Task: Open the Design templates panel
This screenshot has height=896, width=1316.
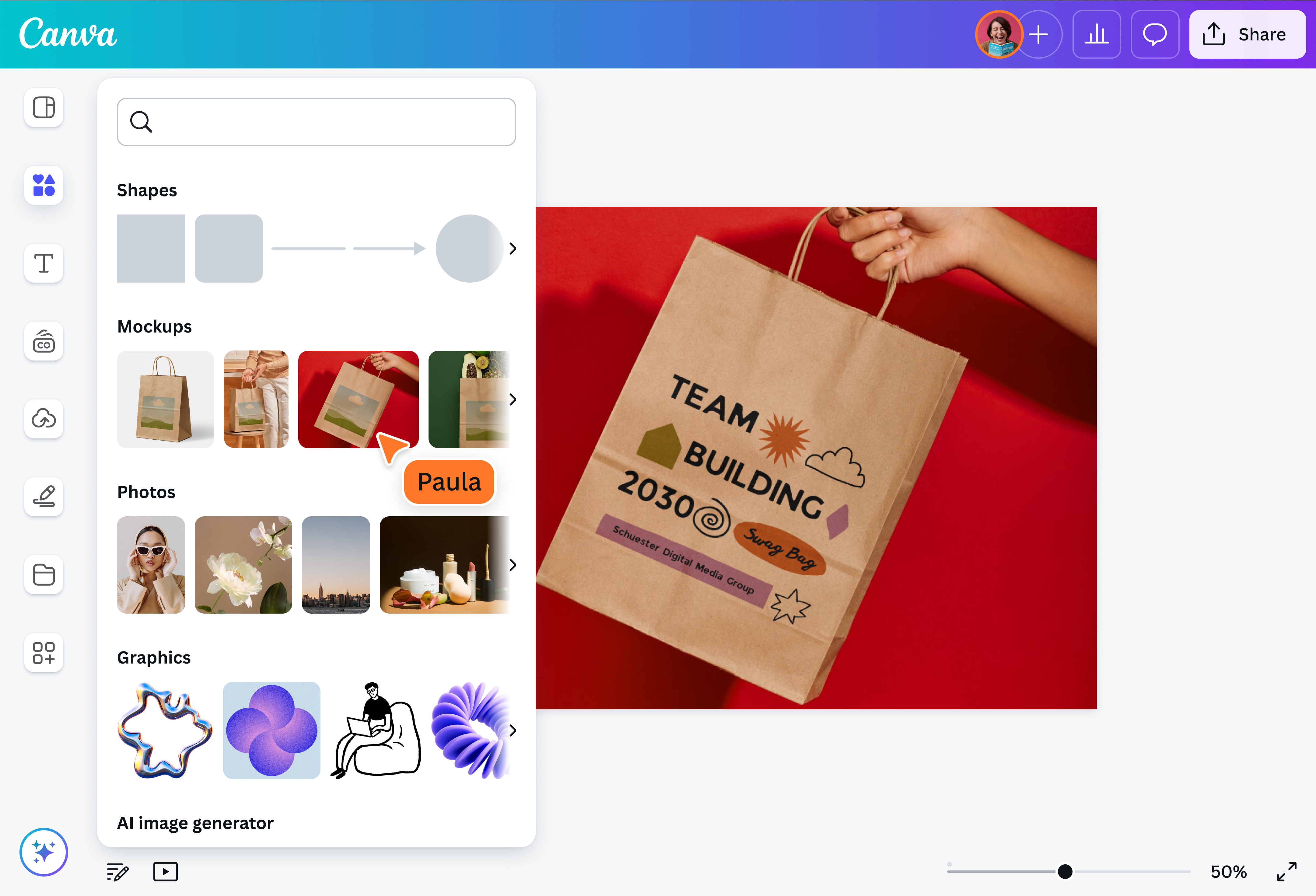Action: (44, 107)
